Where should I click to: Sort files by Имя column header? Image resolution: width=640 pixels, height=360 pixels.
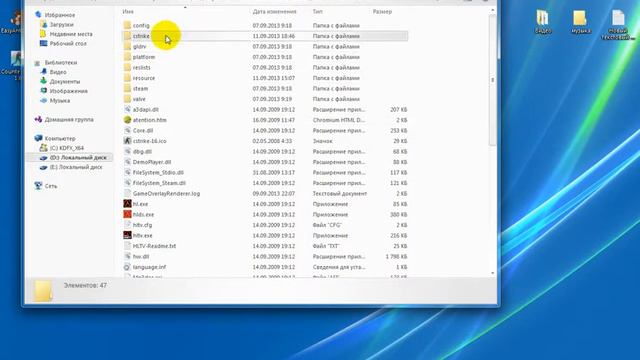click(x=128, y=12)
